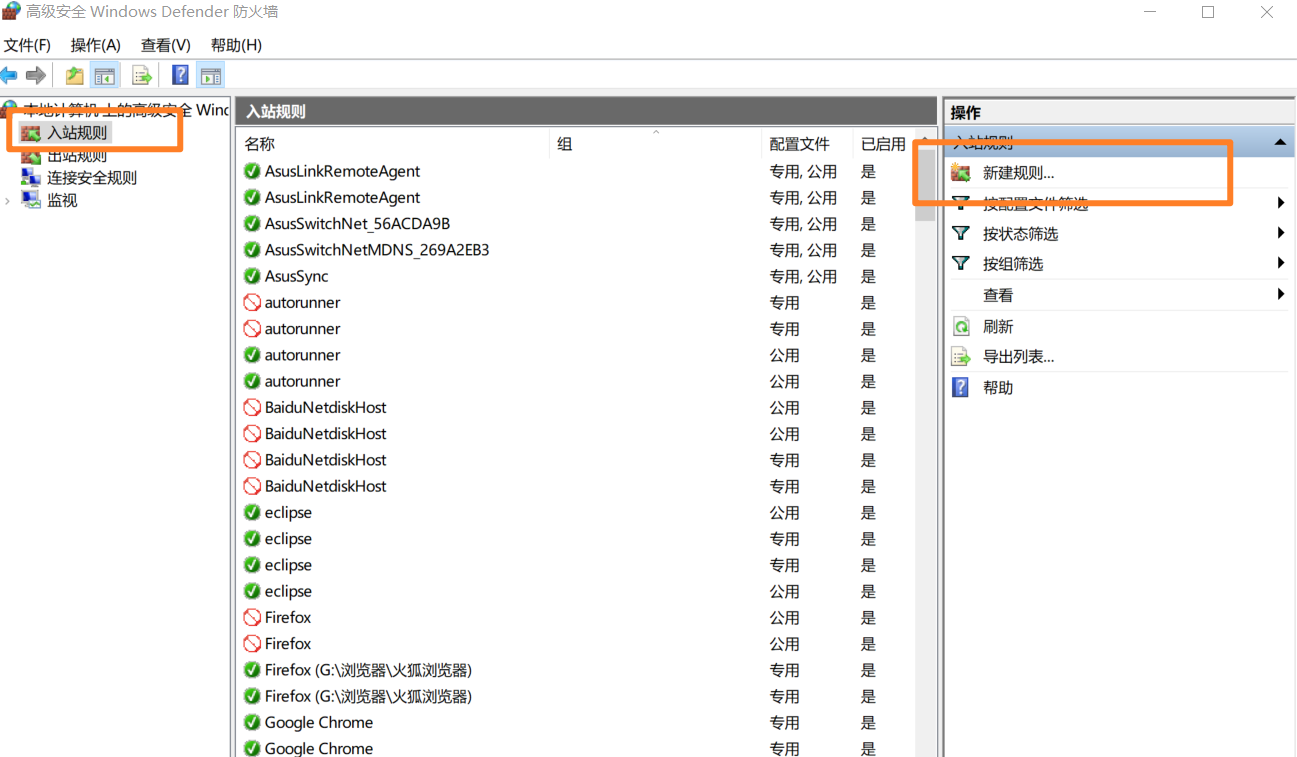Click the Export List toolbar icon
The width and height of the screenshot is (1297, 757).
click(x=142, y=75)
